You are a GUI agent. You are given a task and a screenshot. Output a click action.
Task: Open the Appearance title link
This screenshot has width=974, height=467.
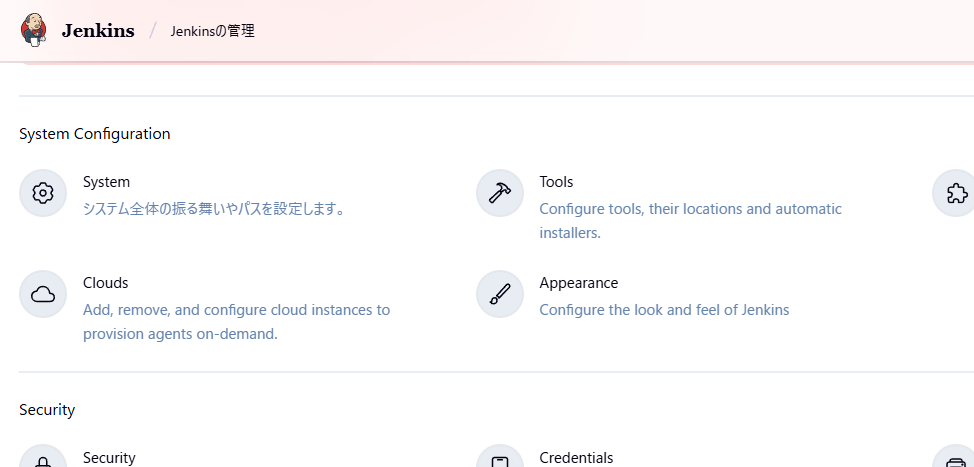click(578, 283)
